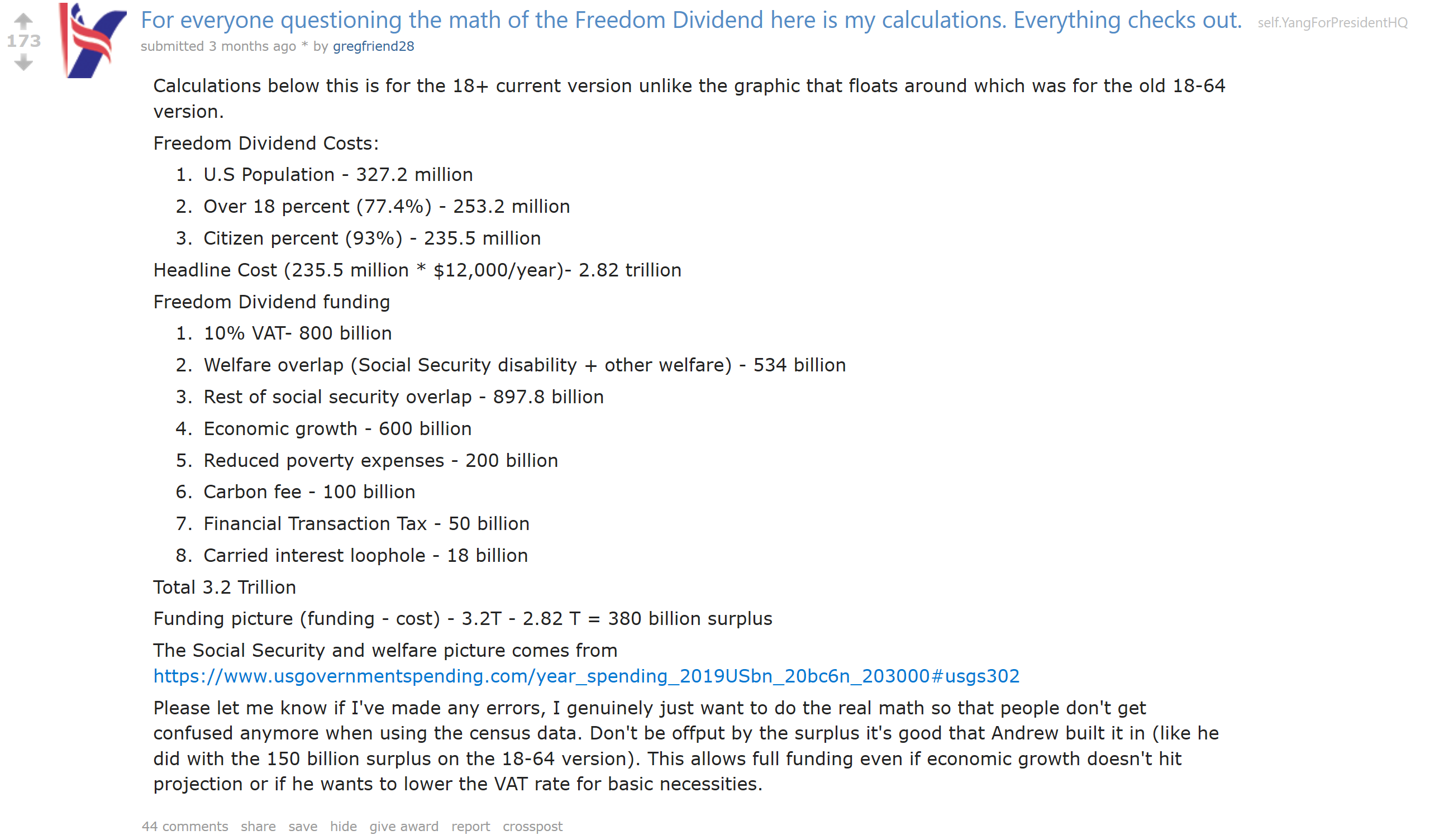Open the Freedom Dividend post title link
Viewport: 1430px width, 840px height.
tap(690, 21)
